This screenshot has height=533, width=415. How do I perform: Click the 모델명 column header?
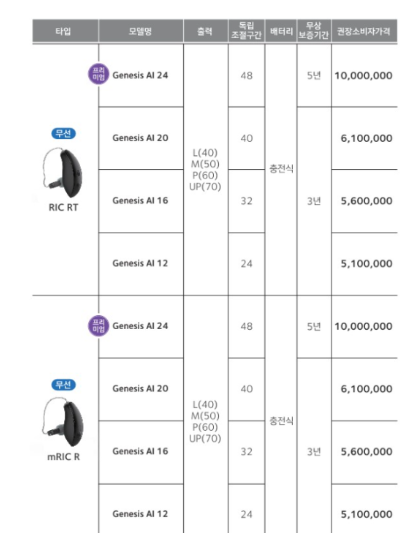141,31
